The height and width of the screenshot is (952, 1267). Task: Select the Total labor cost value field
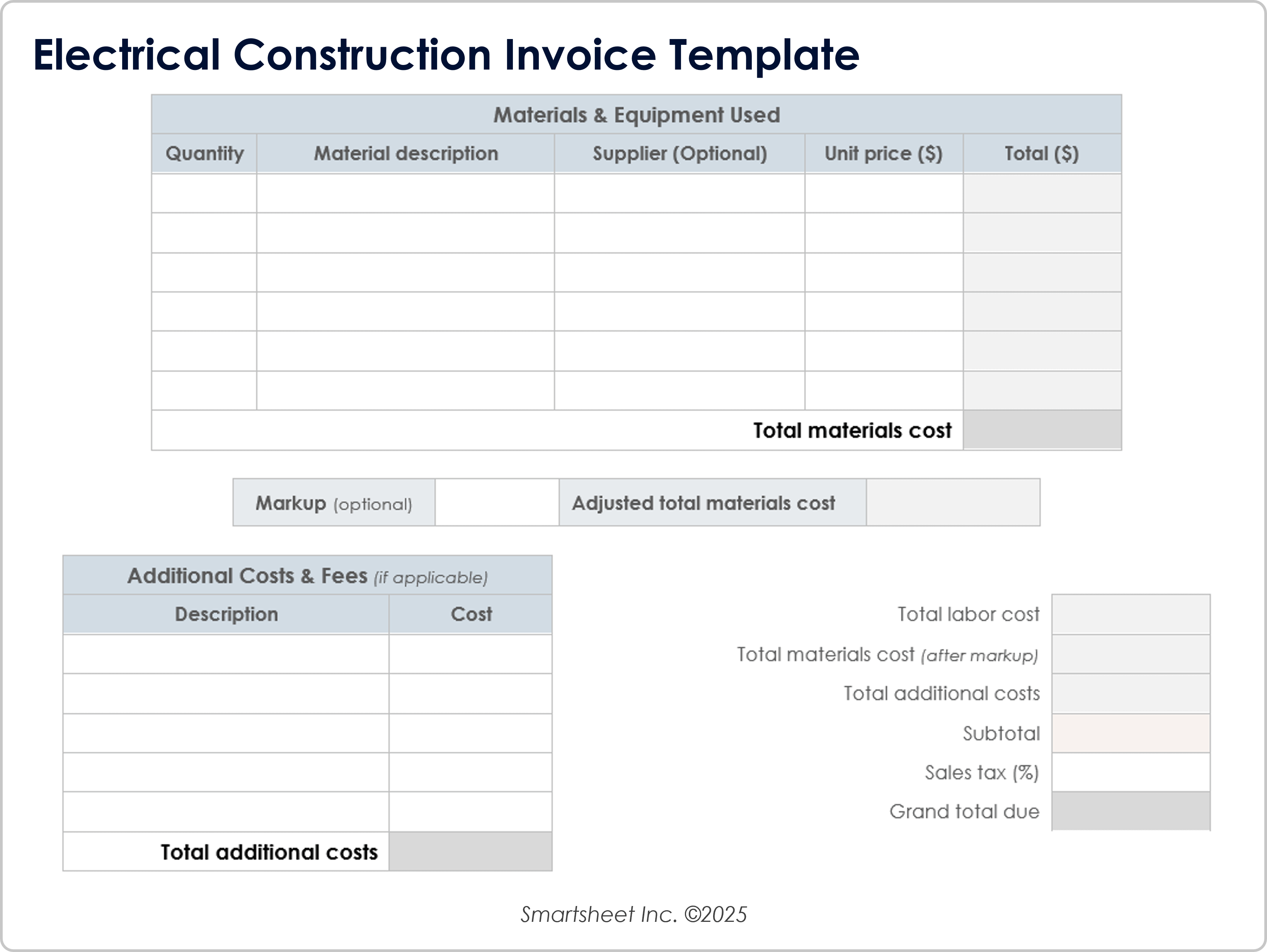coord(1131,614)
